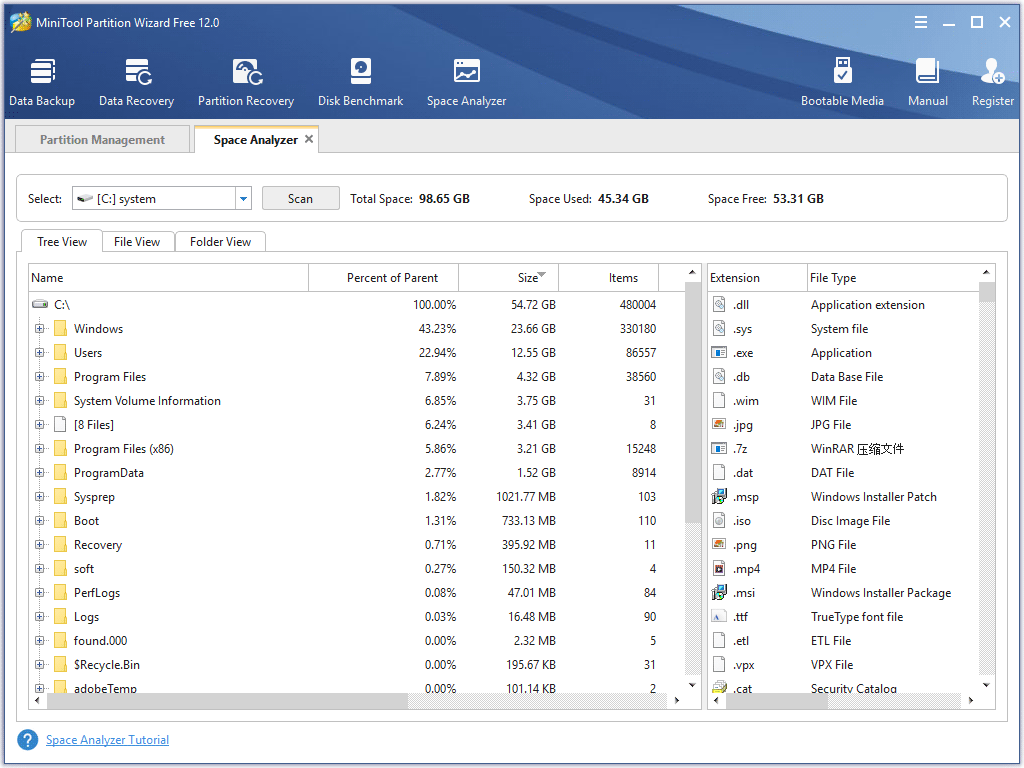Click the C:\ drive icon in tree
Screen dimensions: 1024x768
point(40,304)
